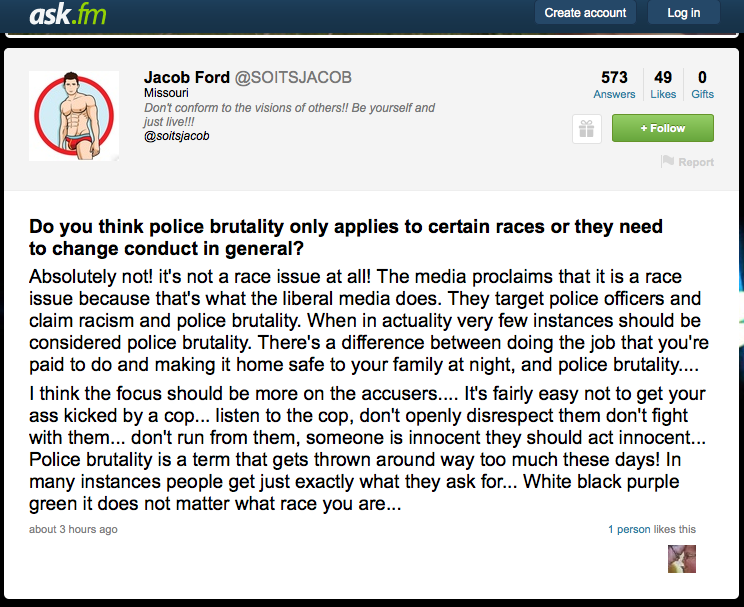Open the @soitsjacob bio link
Screen dimensions: 744x607
point(177,136)
